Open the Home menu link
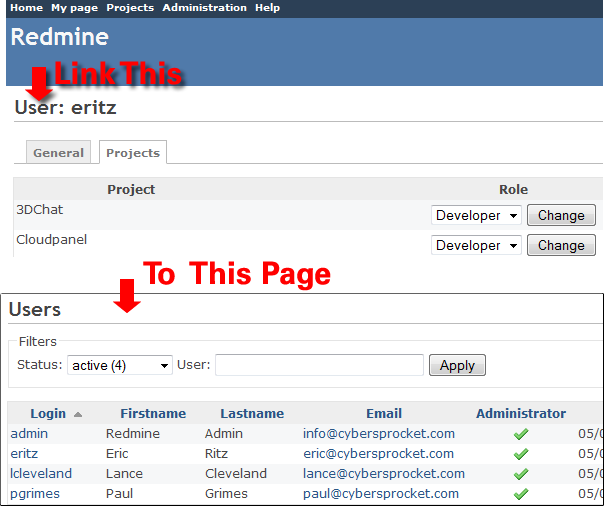The height and width of the screenshot is (506, 604). tap(26, 8)
